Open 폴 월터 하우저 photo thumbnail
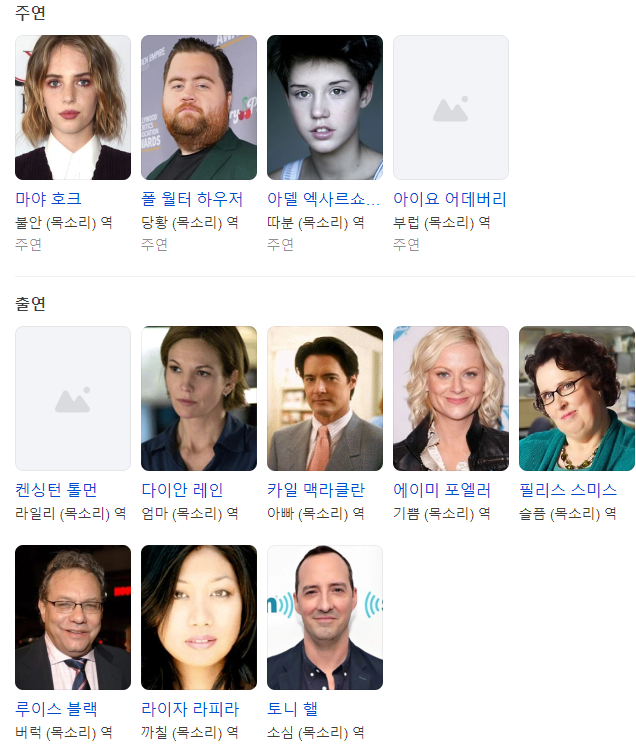This screenshot has height=746, width=636. (199, 107)
